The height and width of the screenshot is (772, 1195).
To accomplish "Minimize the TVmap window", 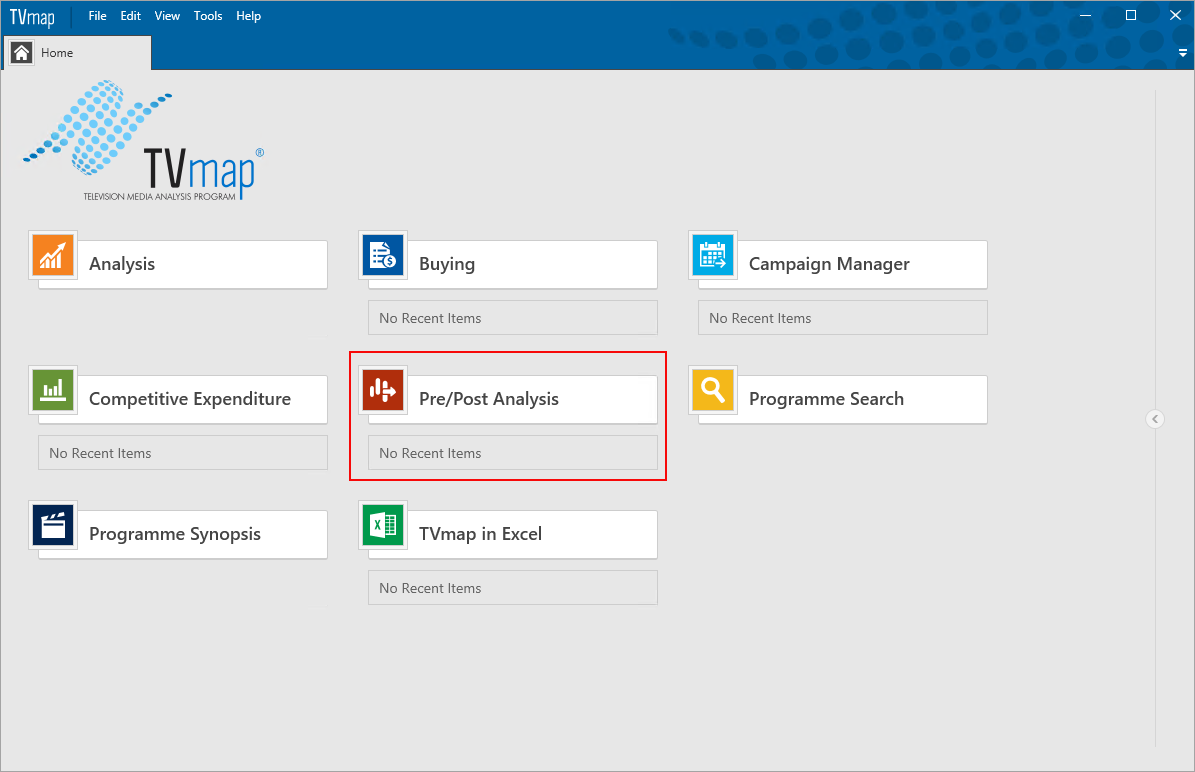I will 1086,15.
